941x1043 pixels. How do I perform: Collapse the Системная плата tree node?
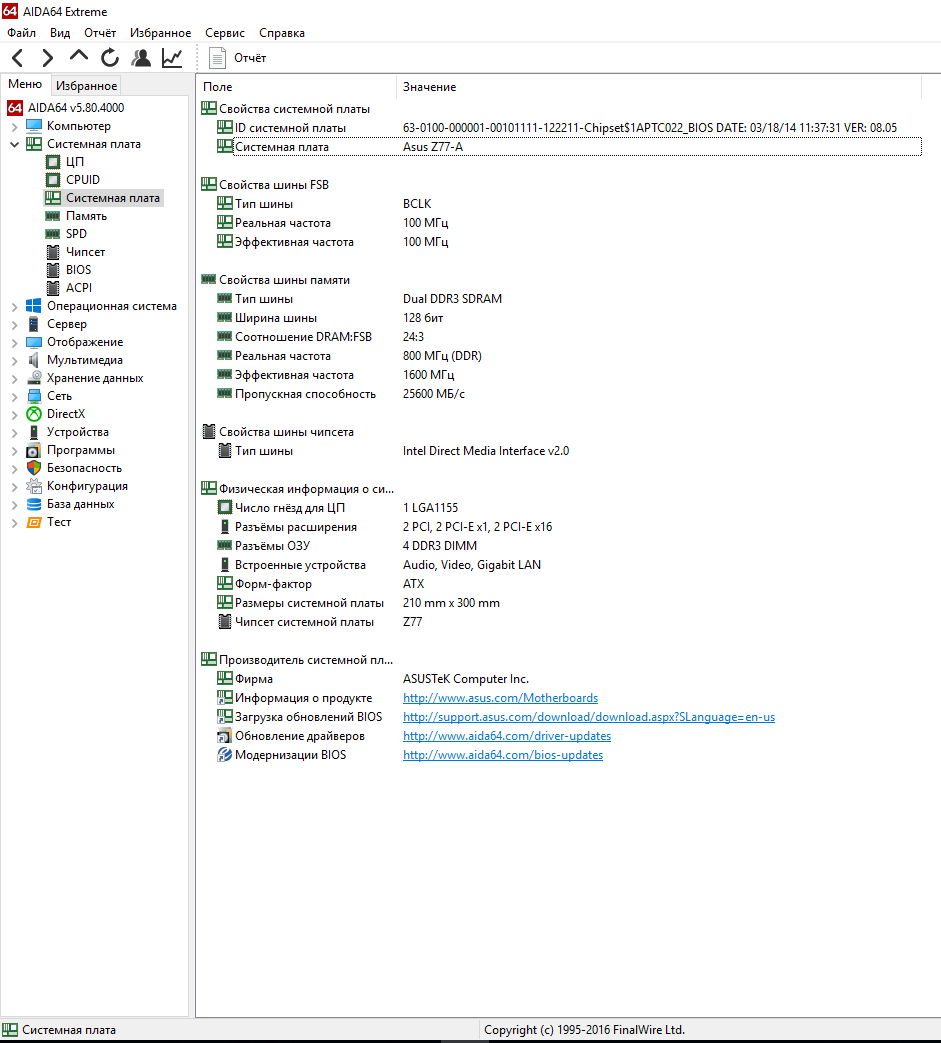(x=14, y=144)
